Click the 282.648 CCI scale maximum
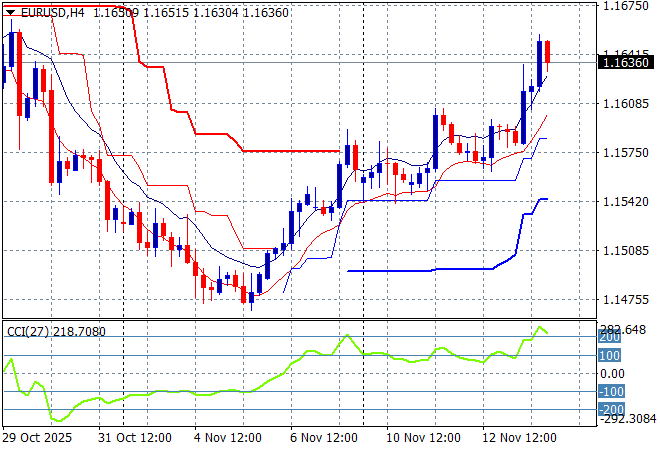This screenshot has height=450, width=660. coord(623,330)
